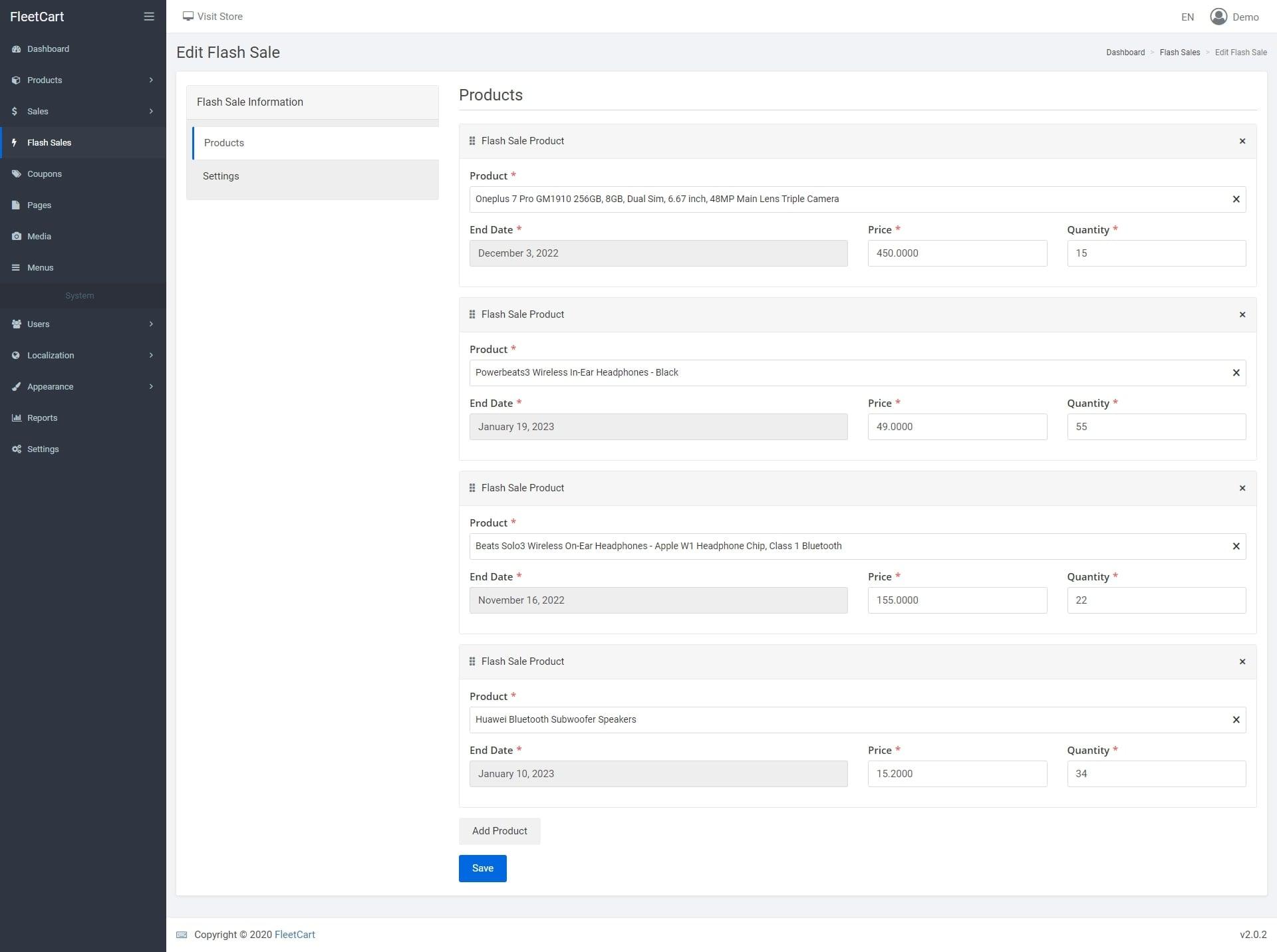The height and width of the screenshot is (952, 1277).
Task: Click the Menus sidebar icon
Action: click(x=15, y=267)
